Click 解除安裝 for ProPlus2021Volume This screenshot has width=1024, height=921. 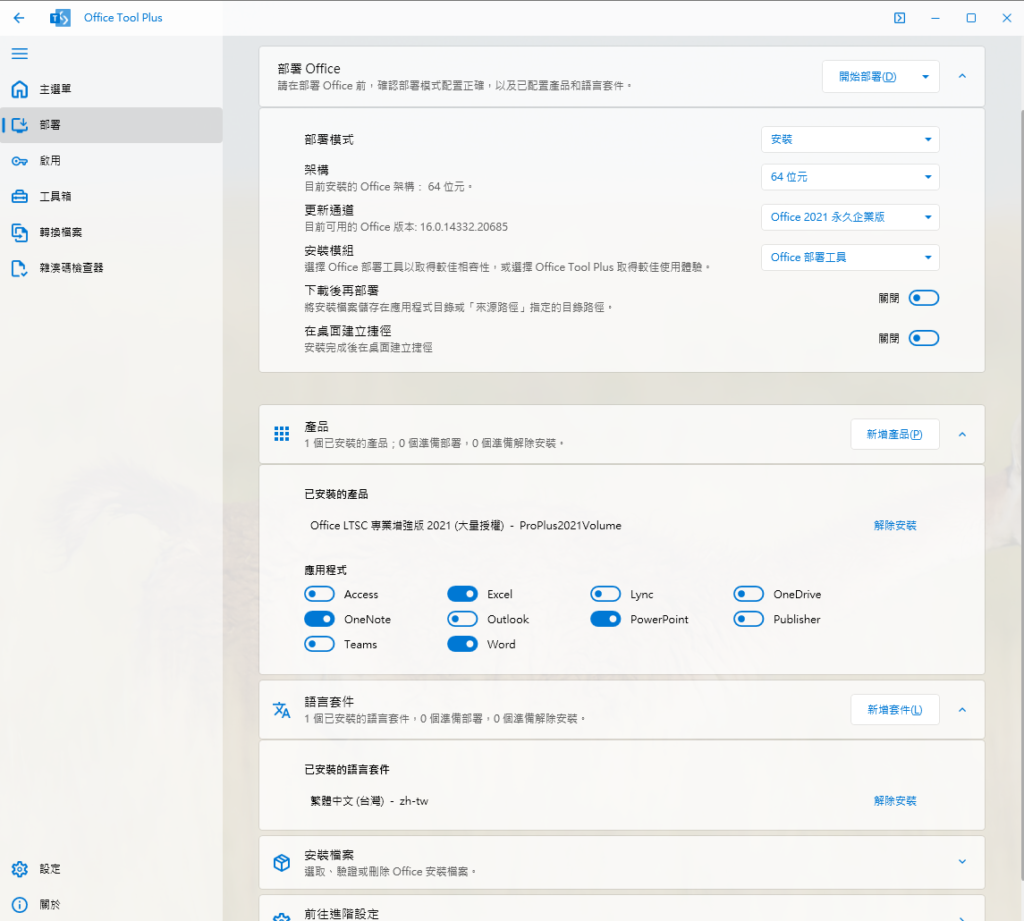pyautogui.click(x=895, y=525)
